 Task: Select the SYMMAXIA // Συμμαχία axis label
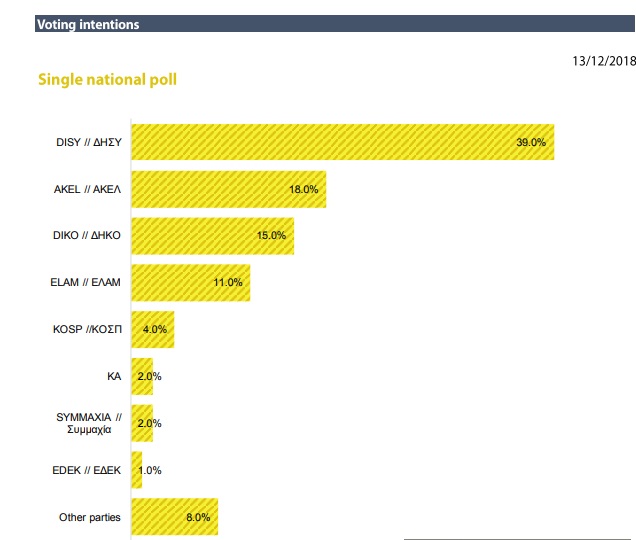pyautogui.click(x=89, y=423)
